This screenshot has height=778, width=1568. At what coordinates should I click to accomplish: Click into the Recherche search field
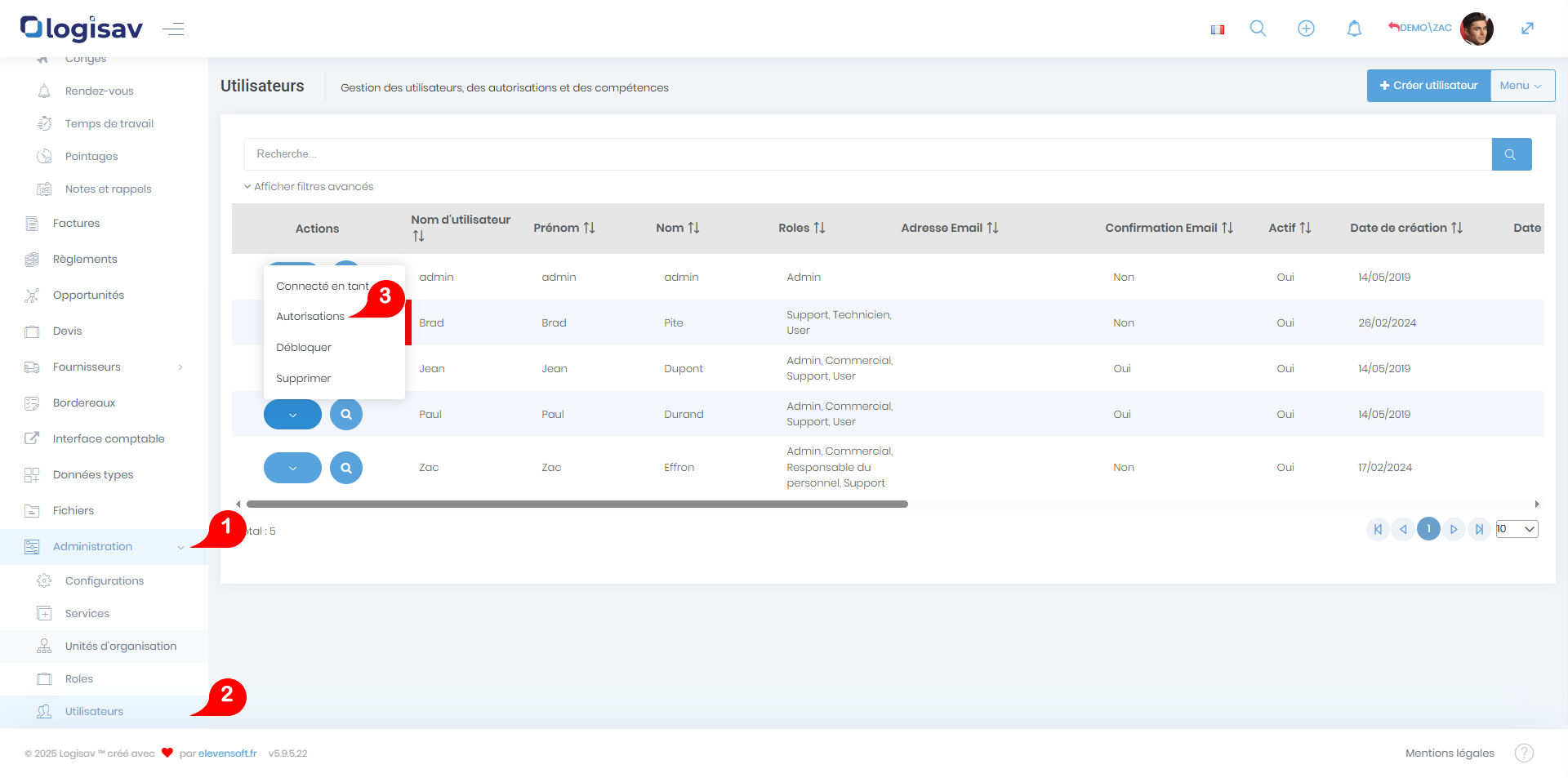(x=867, y=154)
